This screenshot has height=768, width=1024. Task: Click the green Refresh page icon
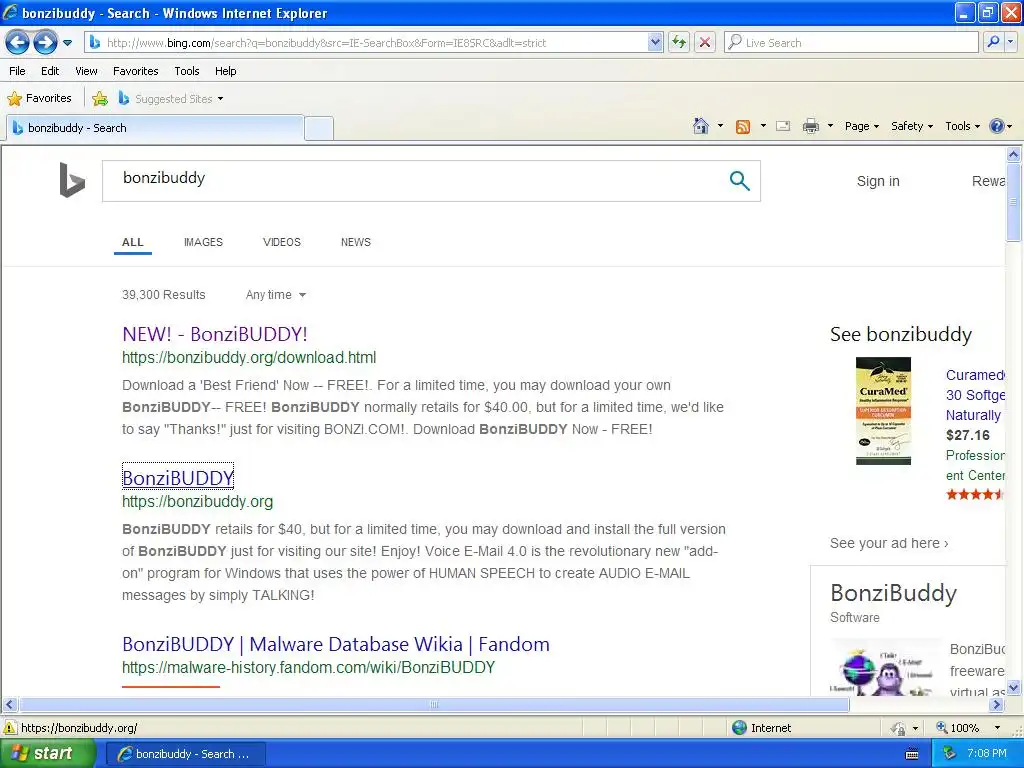coord(679,43)
